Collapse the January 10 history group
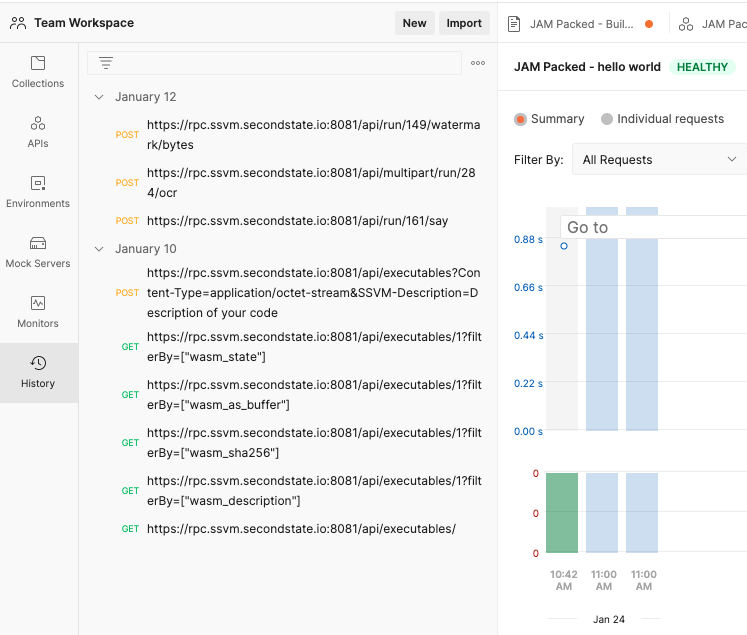 99,249
